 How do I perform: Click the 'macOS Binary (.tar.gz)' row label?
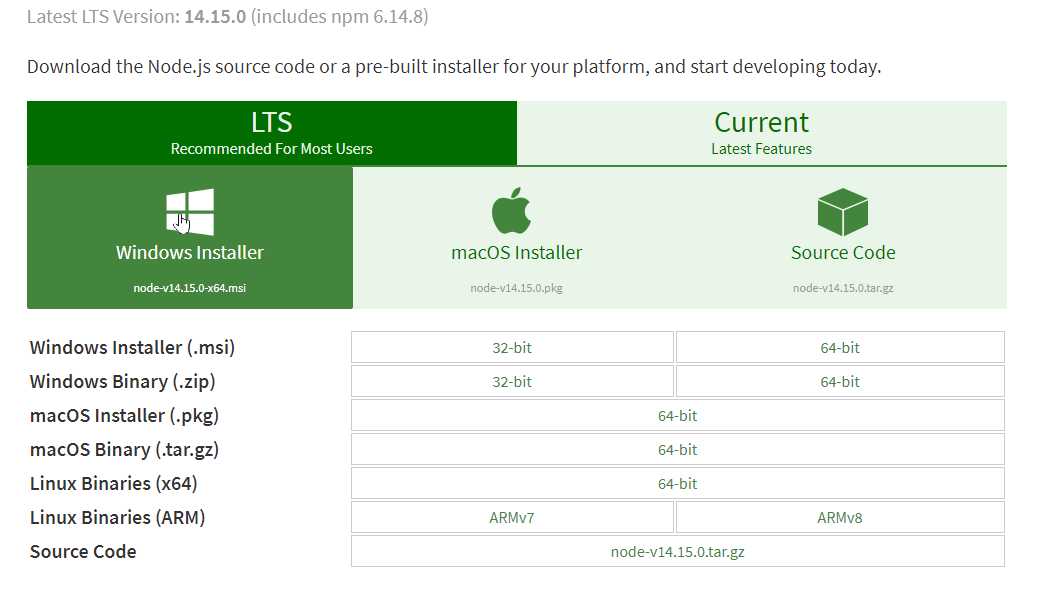(124, 450)
